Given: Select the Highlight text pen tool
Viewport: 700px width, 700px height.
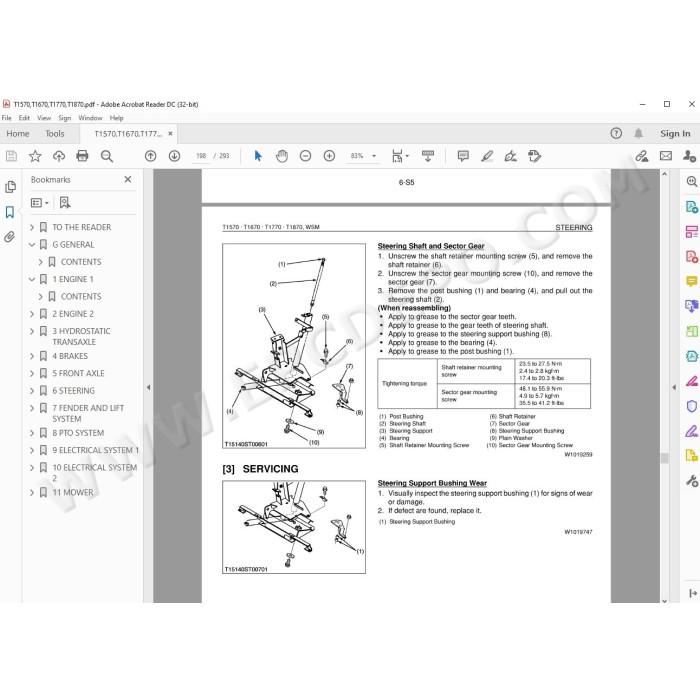Looking at the screenshot, I should pyautogui.click(x=487, y=156).
